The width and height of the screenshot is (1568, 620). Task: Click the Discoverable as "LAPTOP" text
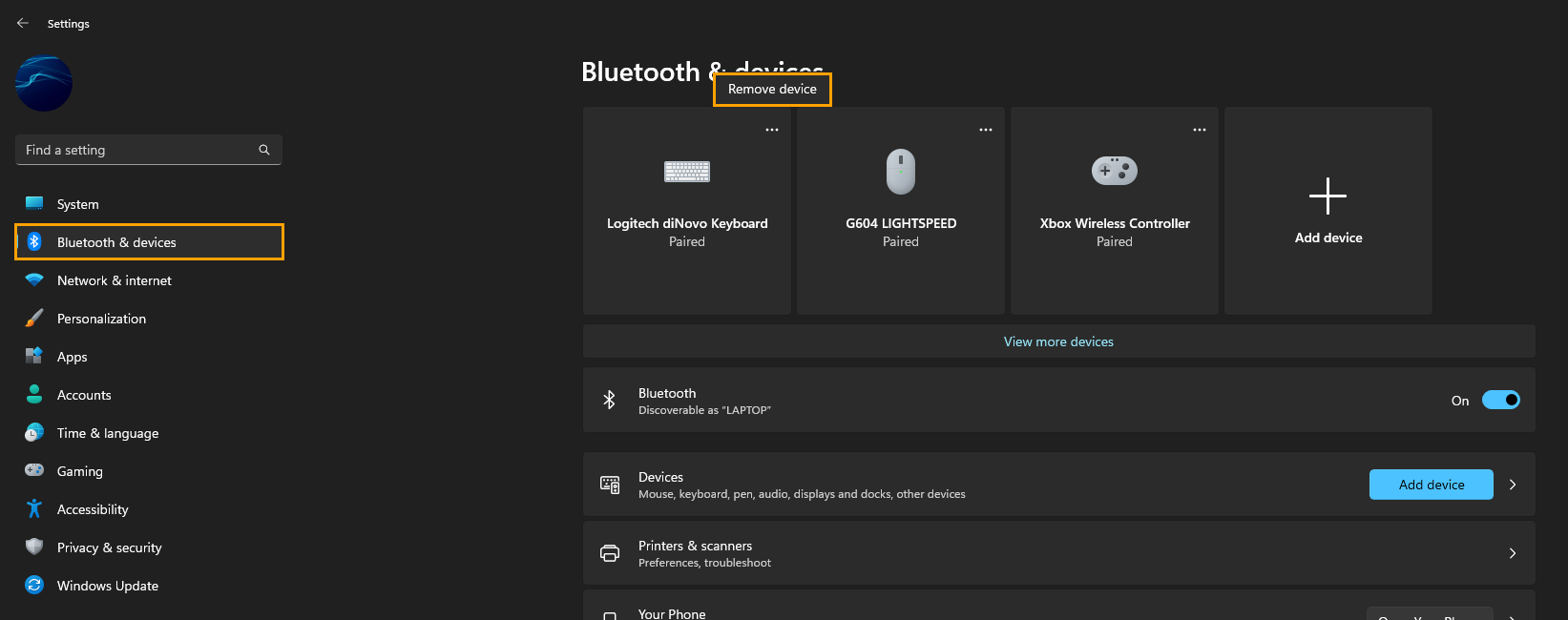[704, 410]
